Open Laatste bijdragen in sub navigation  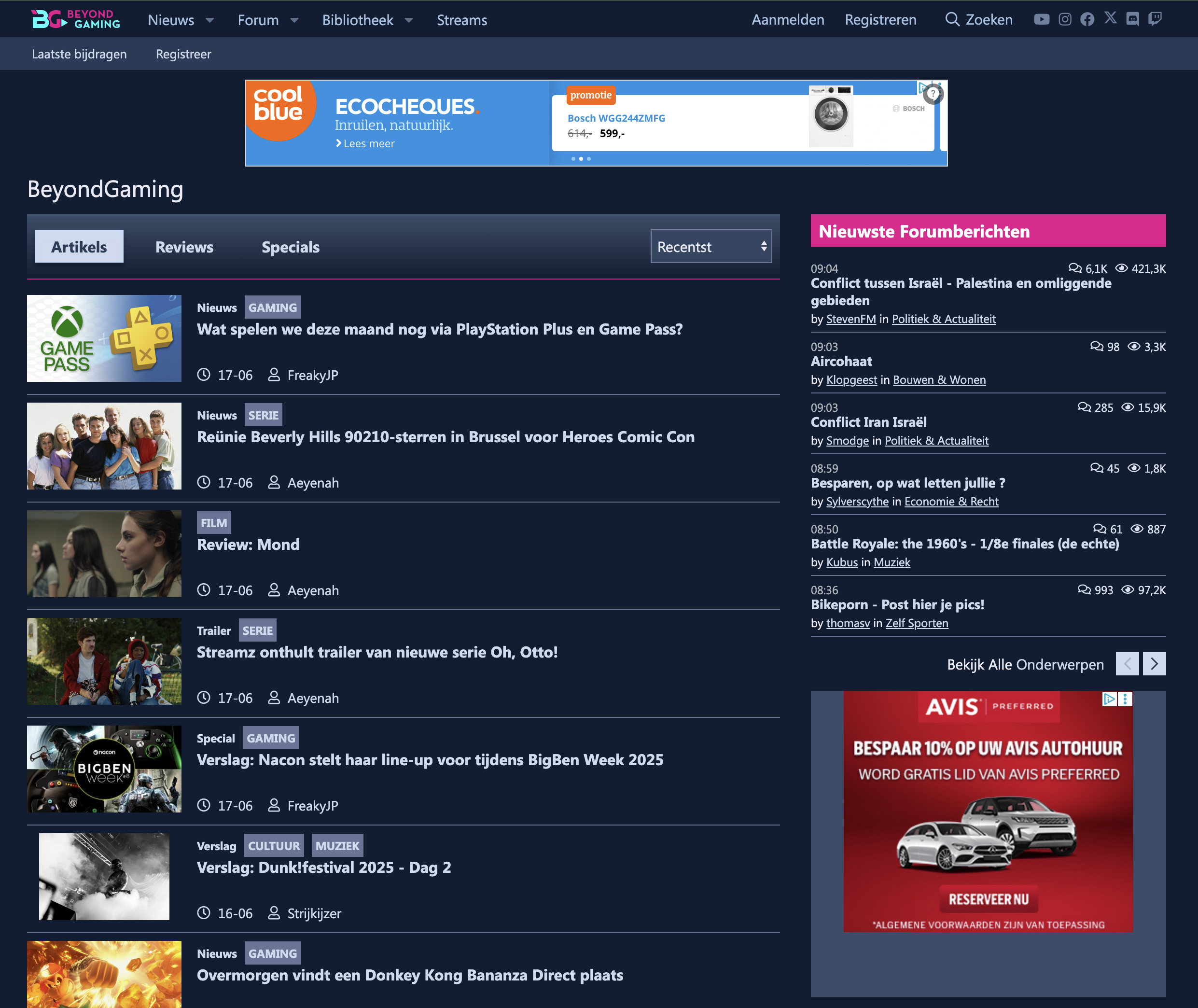coord(80,54)
